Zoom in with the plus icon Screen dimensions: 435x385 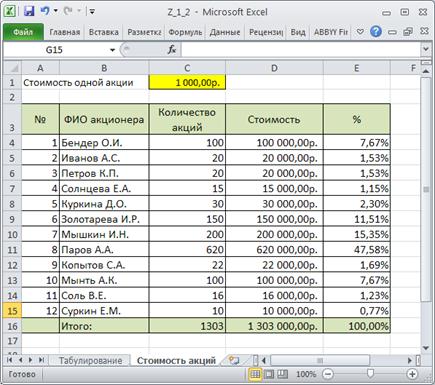pyautogui.click(x=412, y=374)
